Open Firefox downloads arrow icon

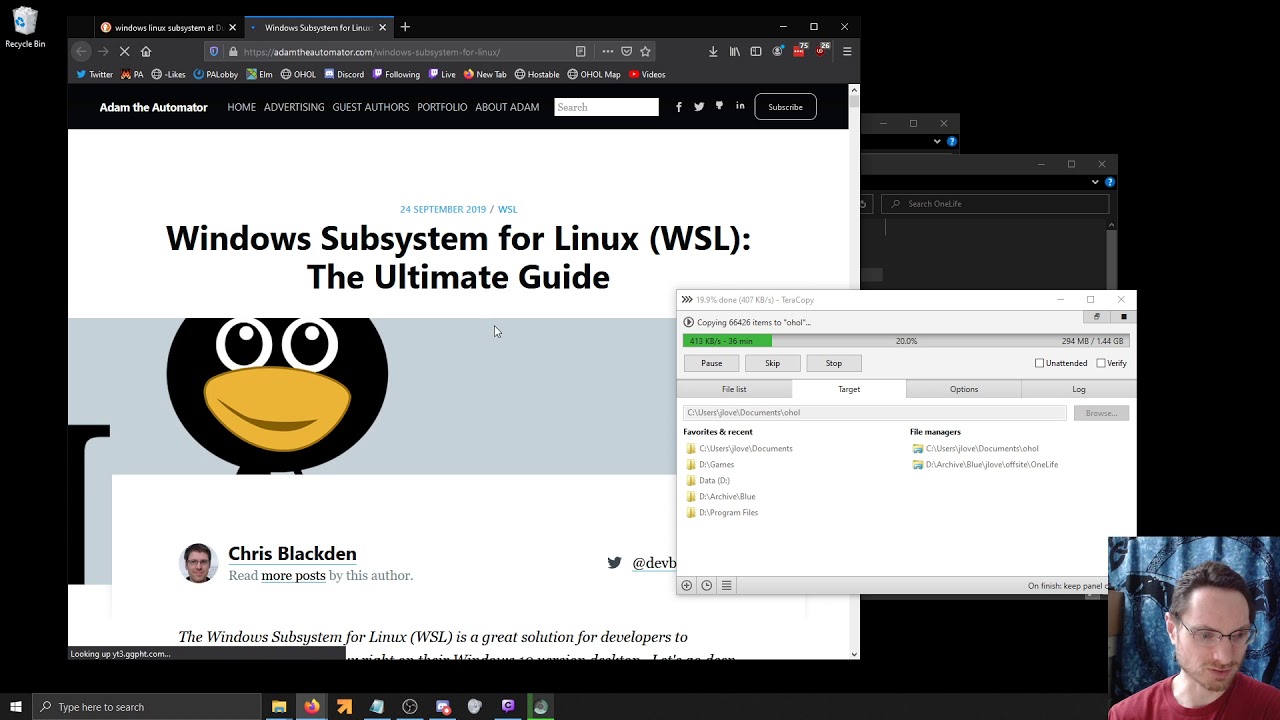[x=713, y=51]
